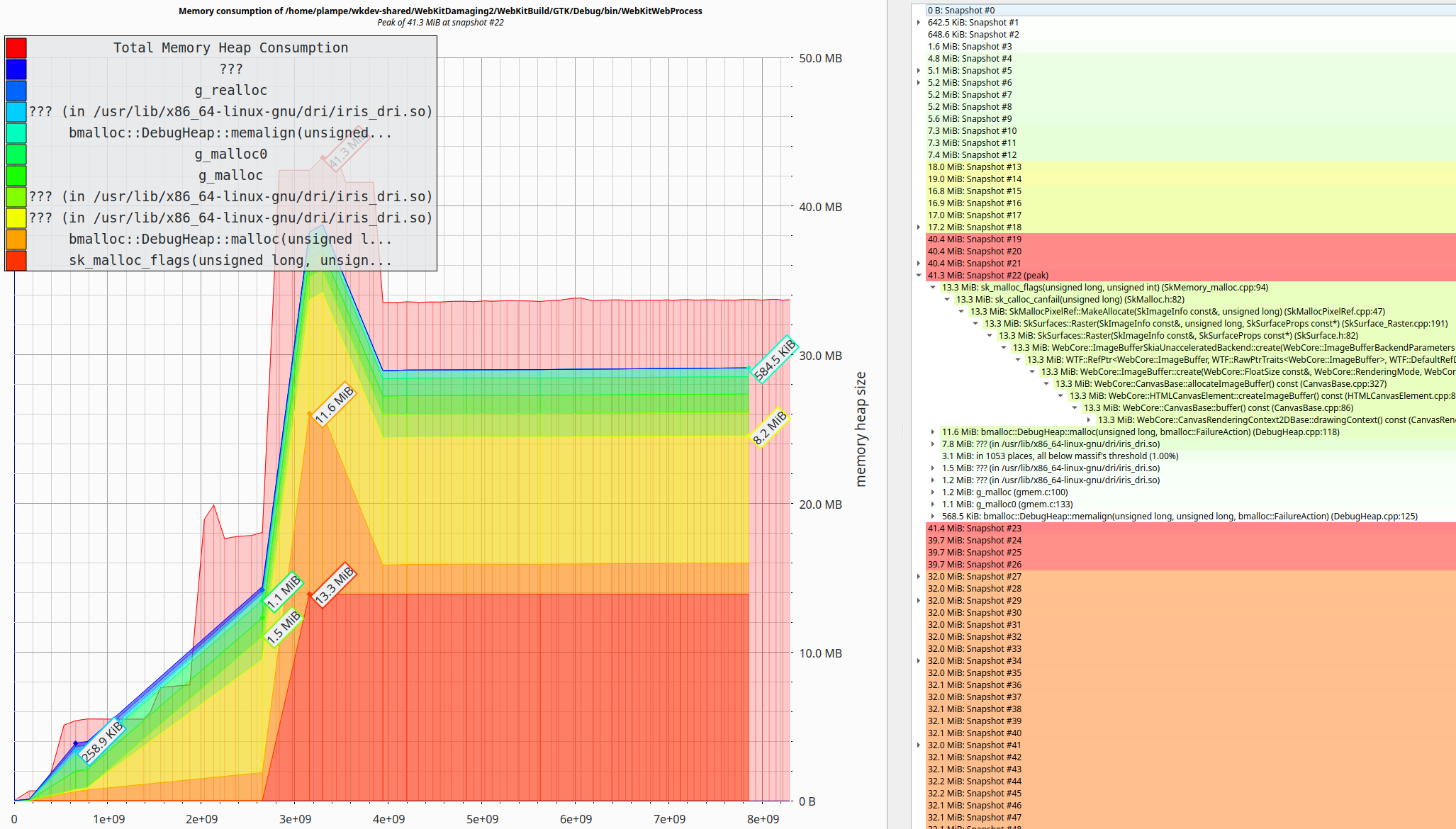Select the 41.4 MiB Snapshot #23 row
The image size is (1456, 829).
click(x=974, y=529)
